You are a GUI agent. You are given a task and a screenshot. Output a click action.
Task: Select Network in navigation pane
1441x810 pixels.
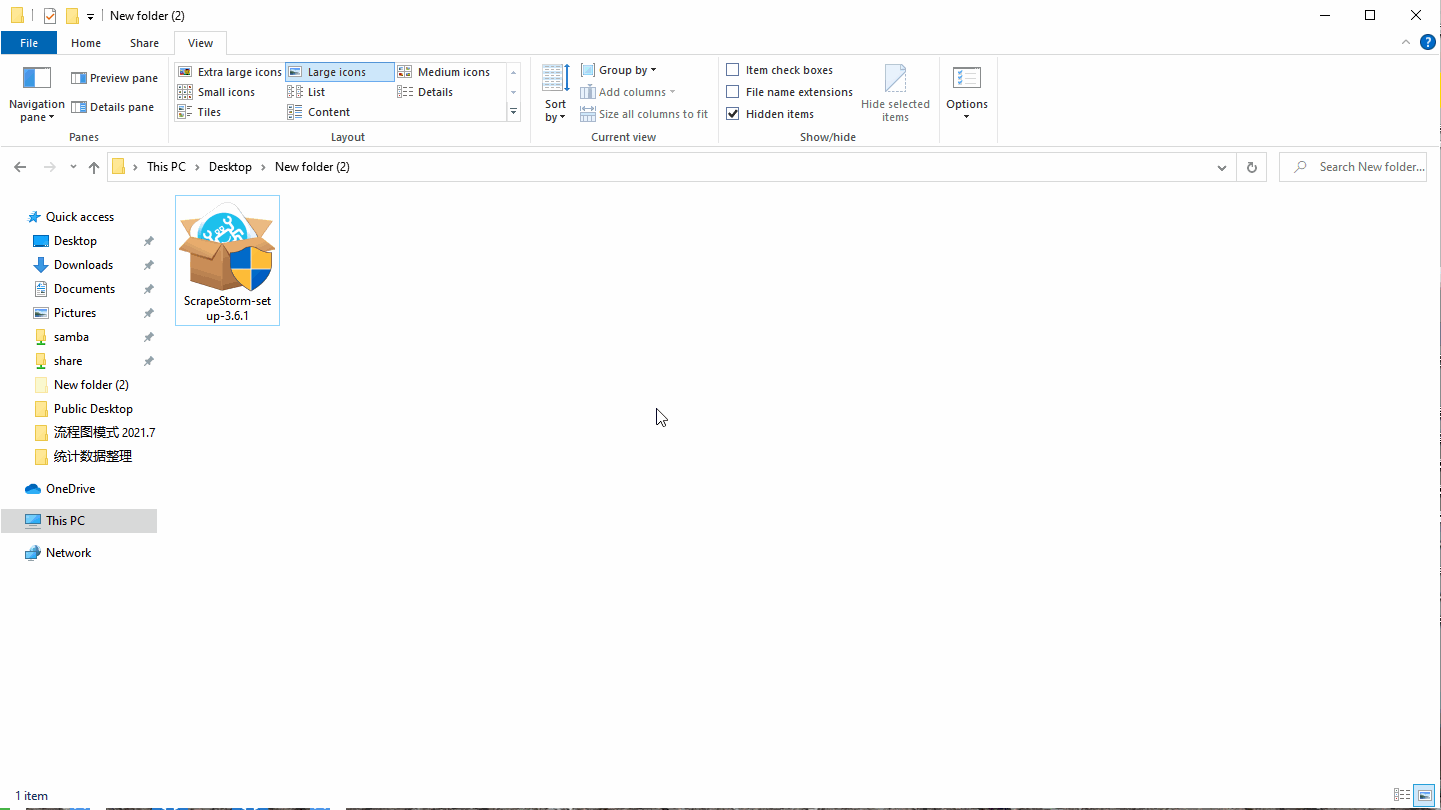click(x=68, y=553)
